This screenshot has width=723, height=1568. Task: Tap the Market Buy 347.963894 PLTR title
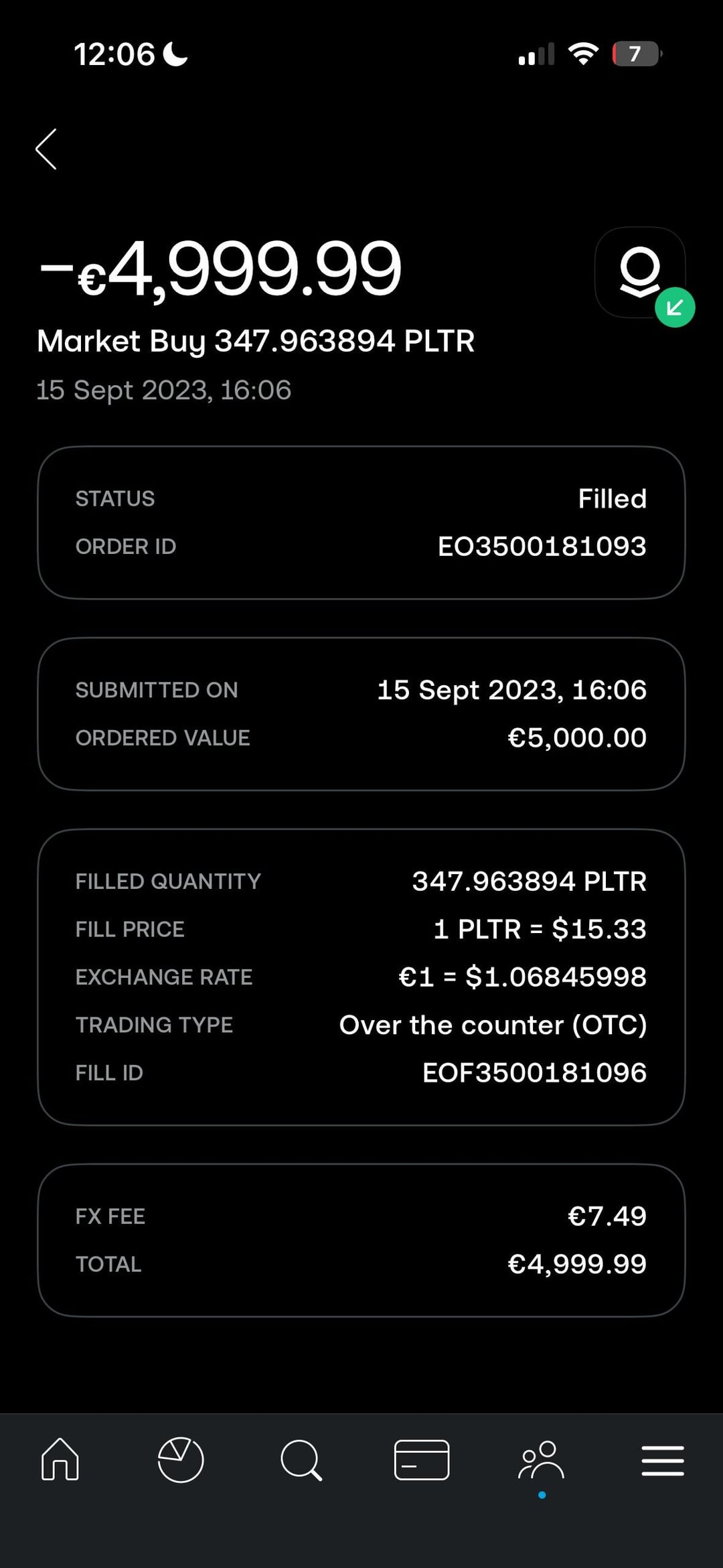pos(256,341)
